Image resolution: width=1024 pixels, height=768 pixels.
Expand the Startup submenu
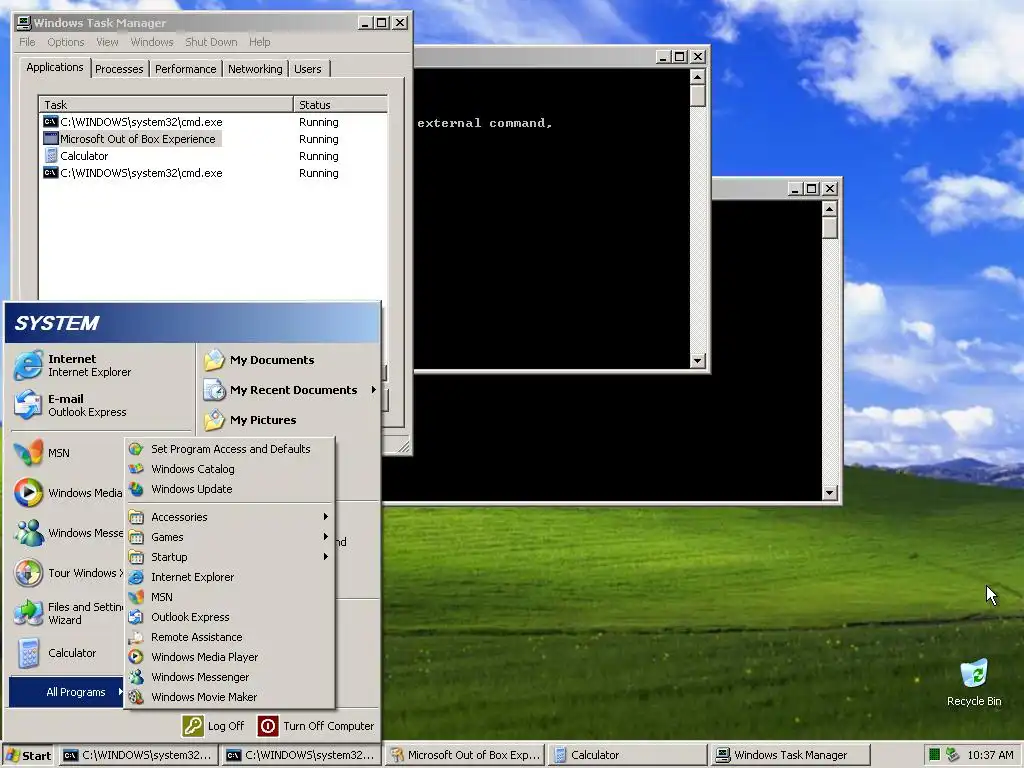[x=230, y=557]
